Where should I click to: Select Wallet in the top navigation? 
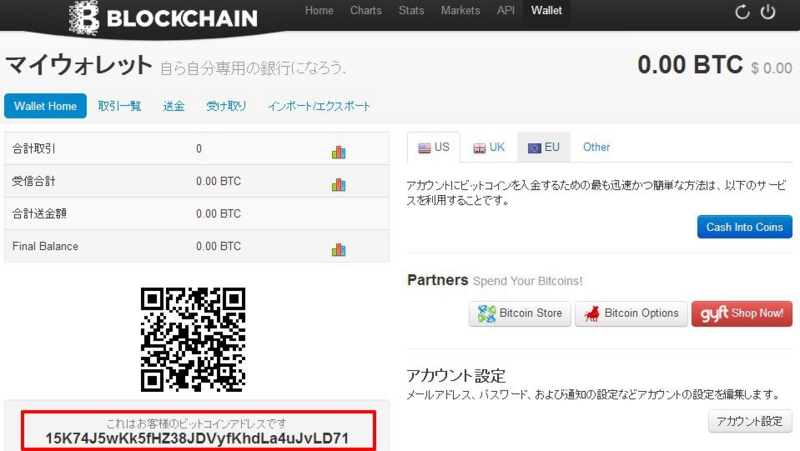[x=546, y=10]
